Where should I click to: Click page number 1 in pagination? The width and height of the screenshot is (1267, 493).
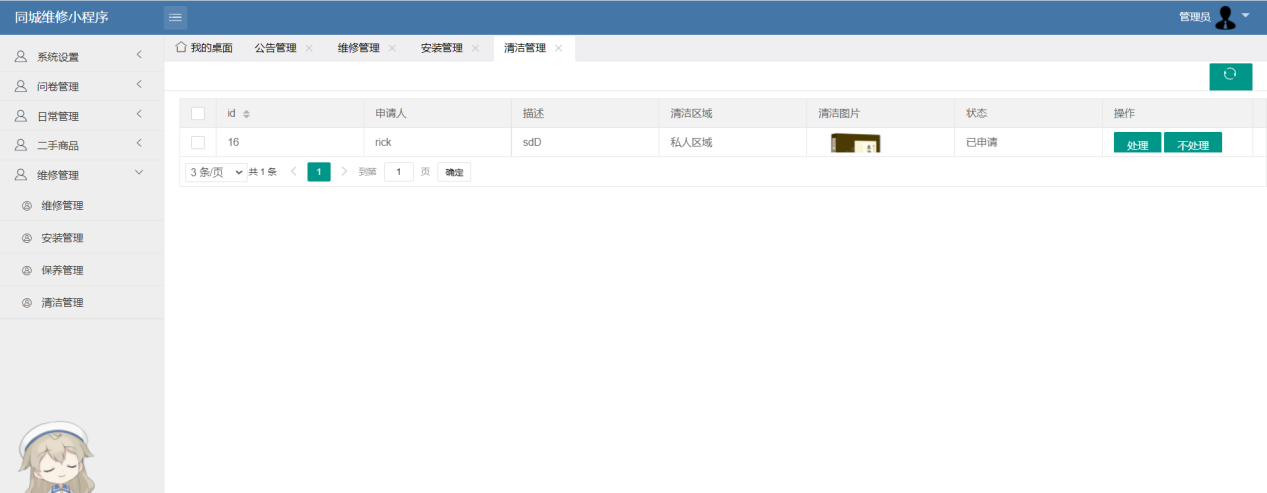coord(319,172)
